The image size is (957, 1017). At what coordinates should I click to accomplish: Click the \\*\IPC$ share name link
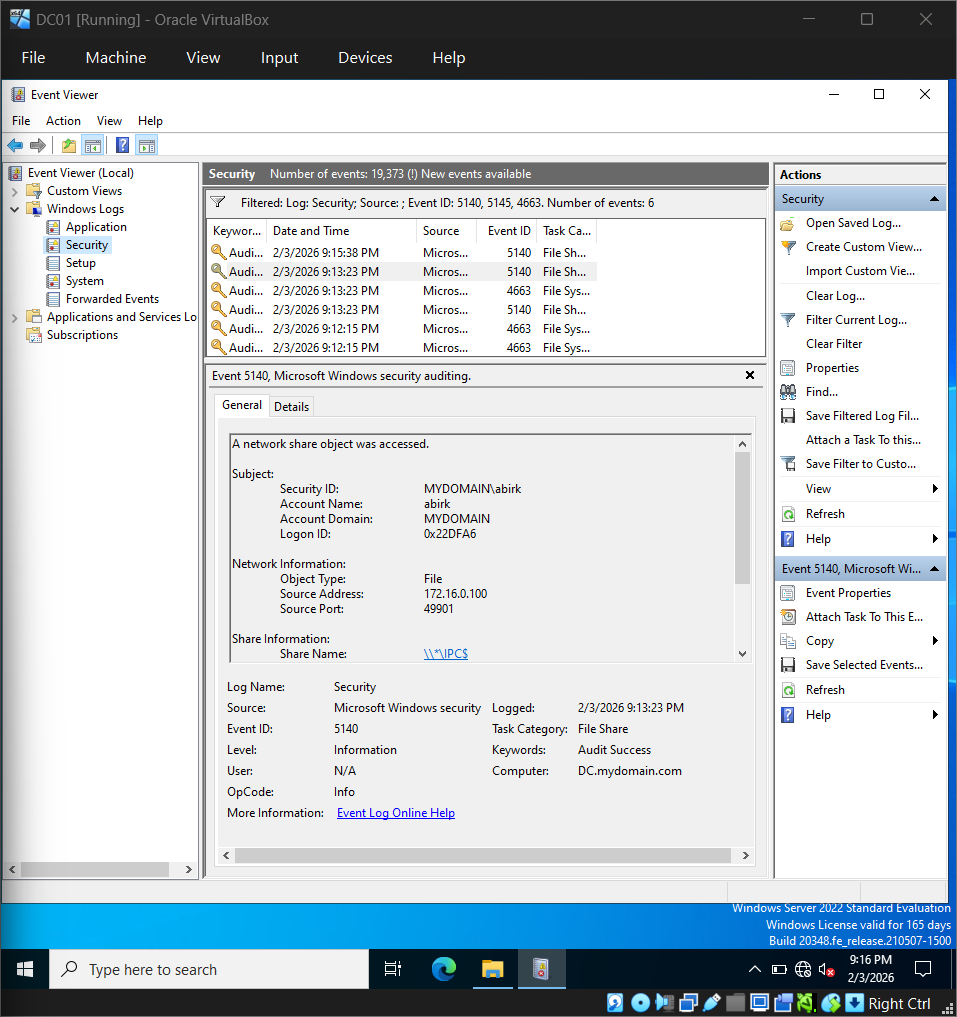point(446,654)
